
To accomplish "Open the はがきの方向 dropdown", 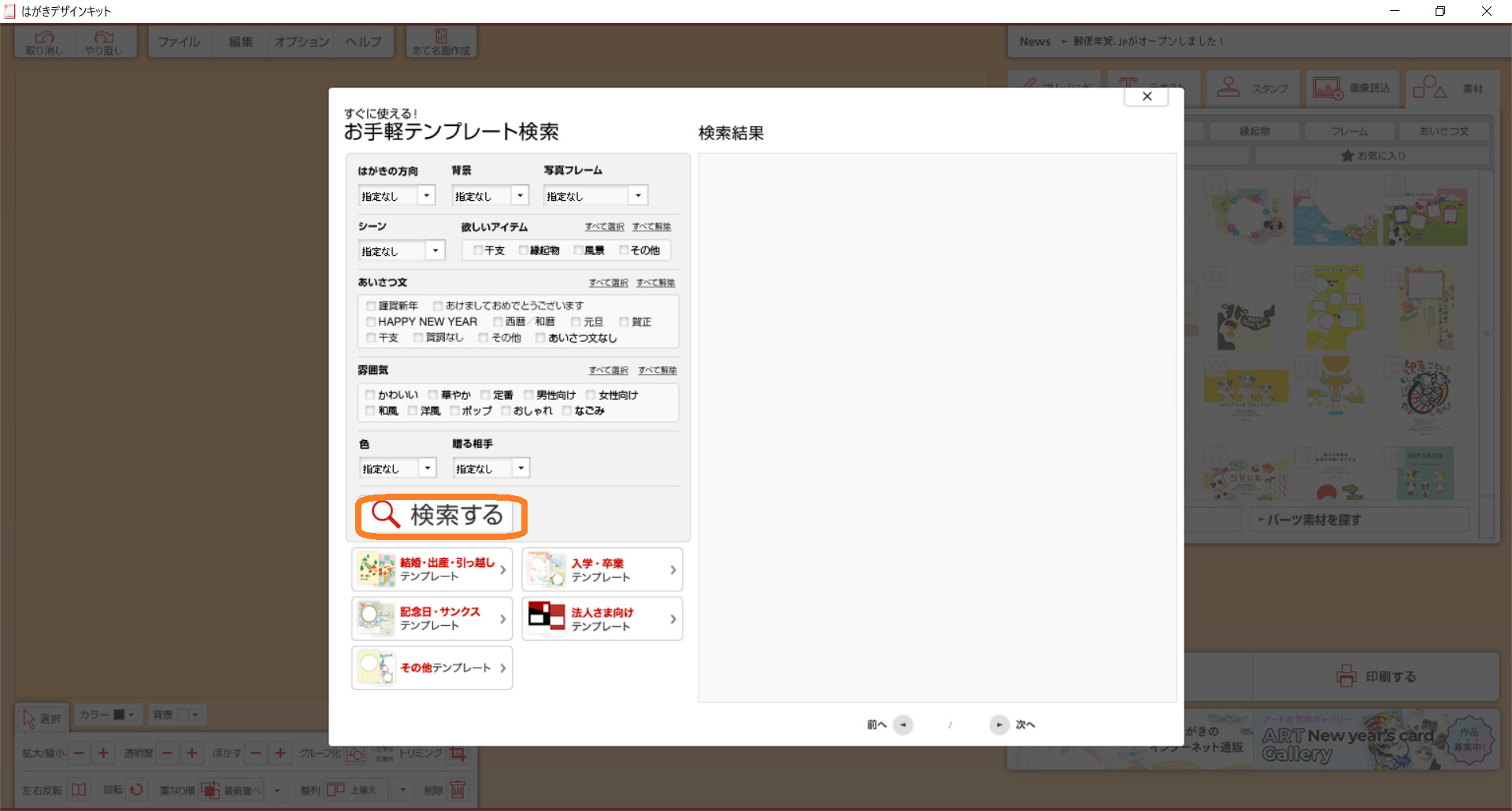I will pos(397,195).
